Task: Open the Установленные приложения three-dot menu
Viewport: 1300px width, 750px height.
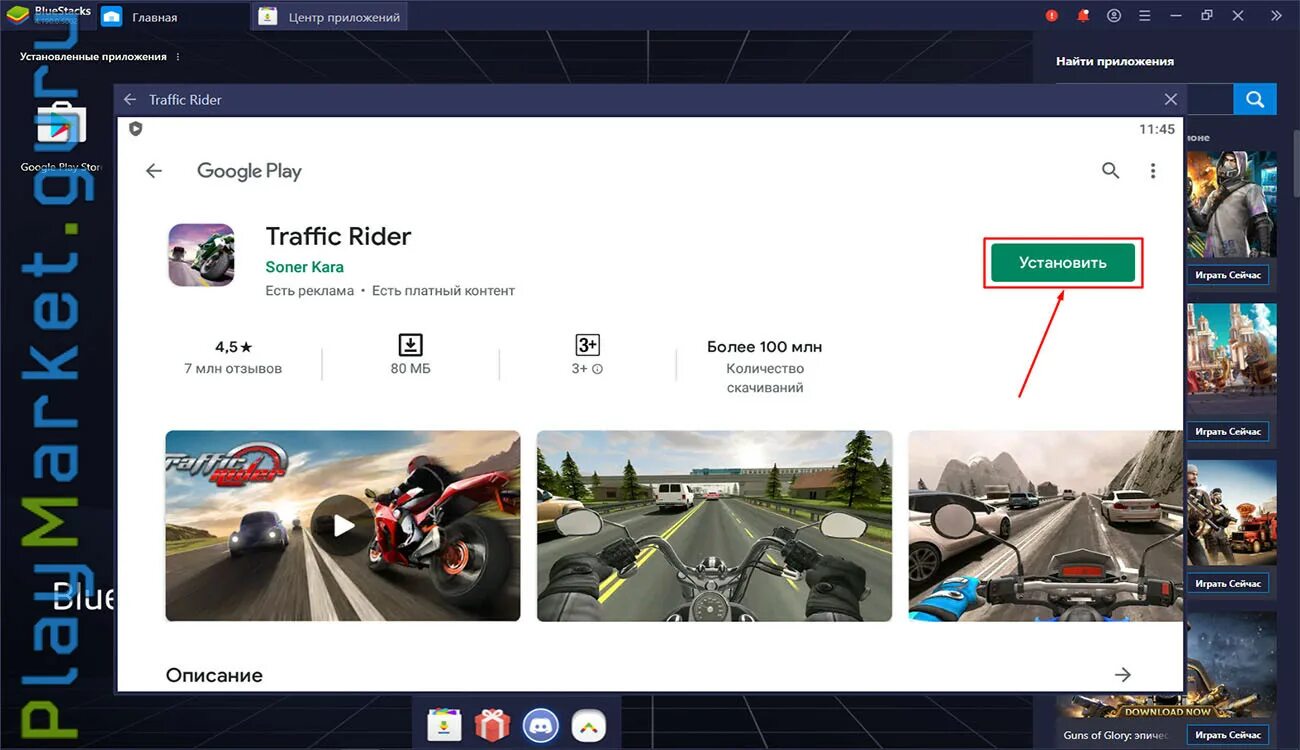Action: (178, 57)
